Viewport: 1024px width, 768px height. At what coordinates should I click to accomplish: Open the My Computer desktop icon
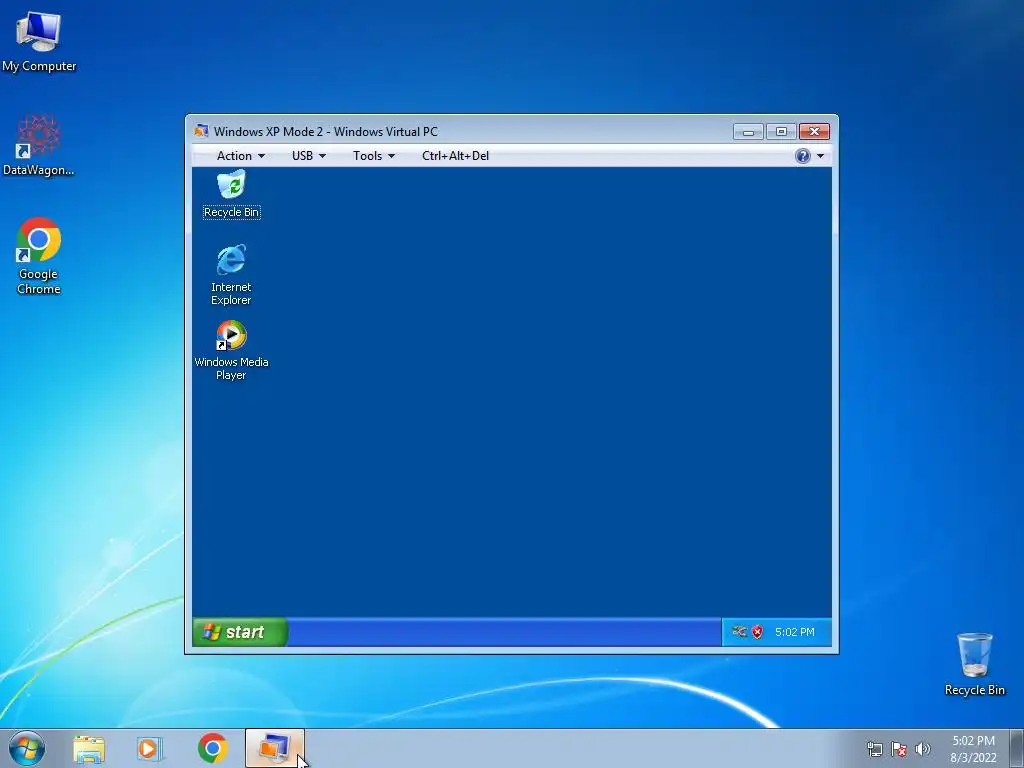[x=39, y=40]
